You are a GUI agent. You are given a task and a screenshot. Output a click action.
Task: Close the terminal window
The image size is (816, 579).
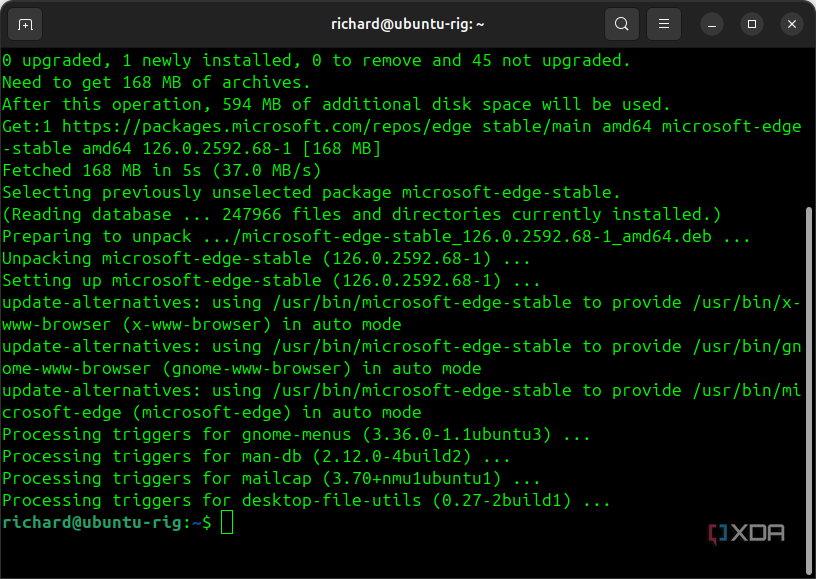click(791, 23)
